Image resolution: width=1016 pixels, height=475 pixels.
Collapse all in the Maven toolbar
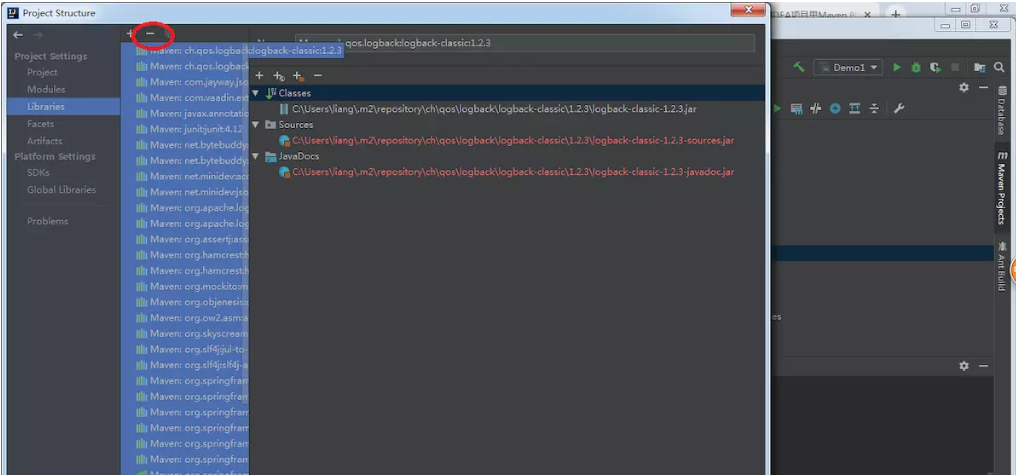(x=874, y=108)
